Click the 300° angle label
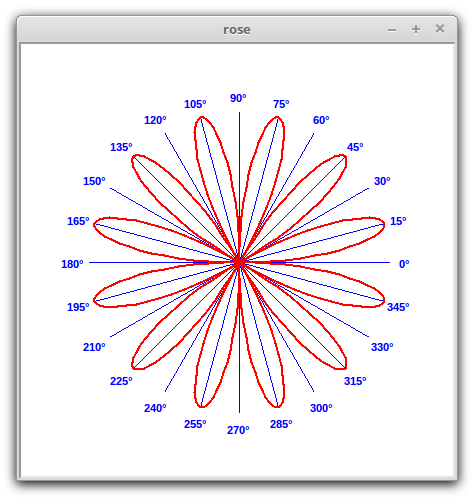The width and height of the screenshot is (472, 497). coord(321,408)
